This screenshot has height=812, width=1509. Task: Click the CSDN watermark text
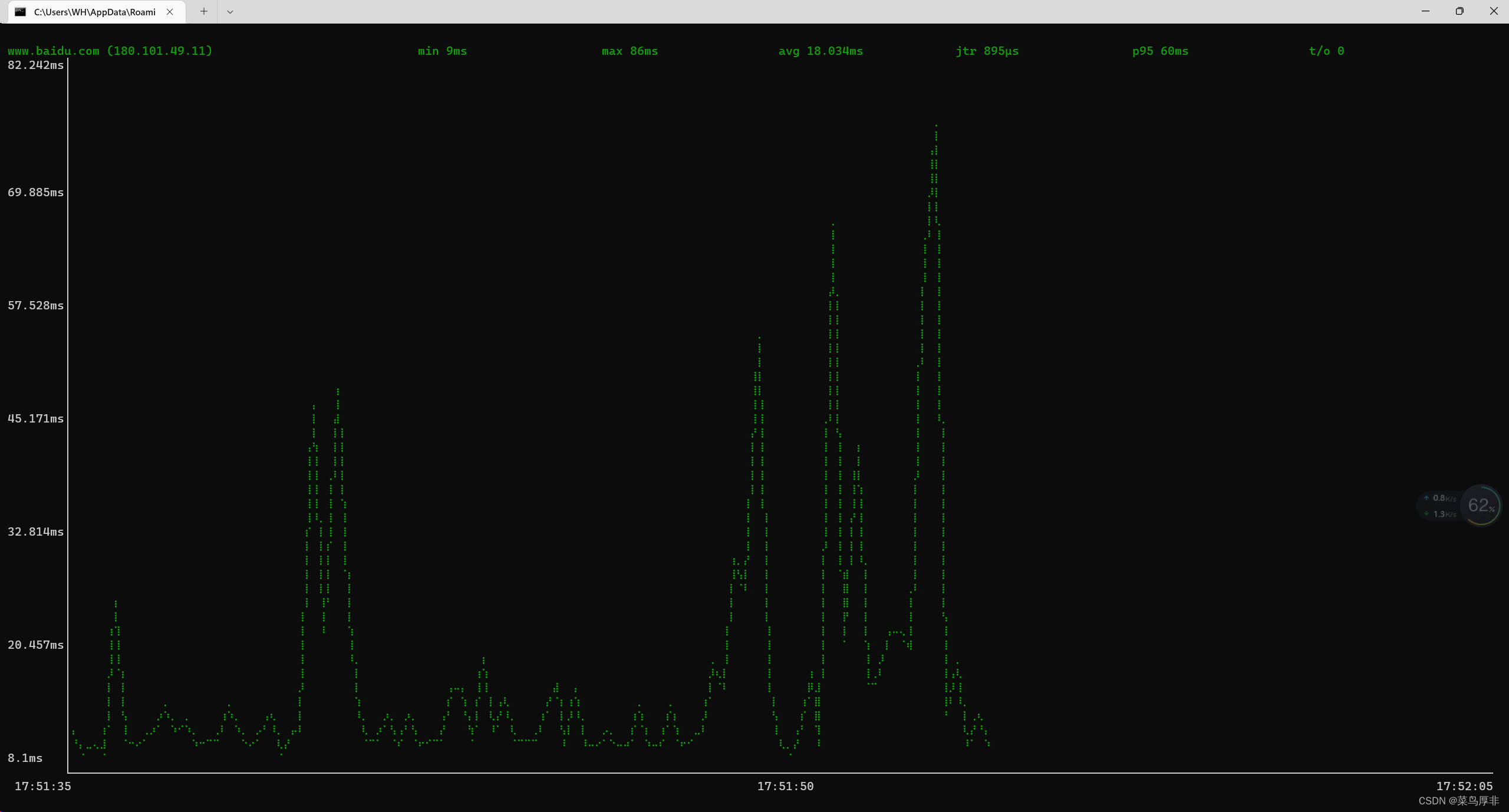pos(1458,801)
